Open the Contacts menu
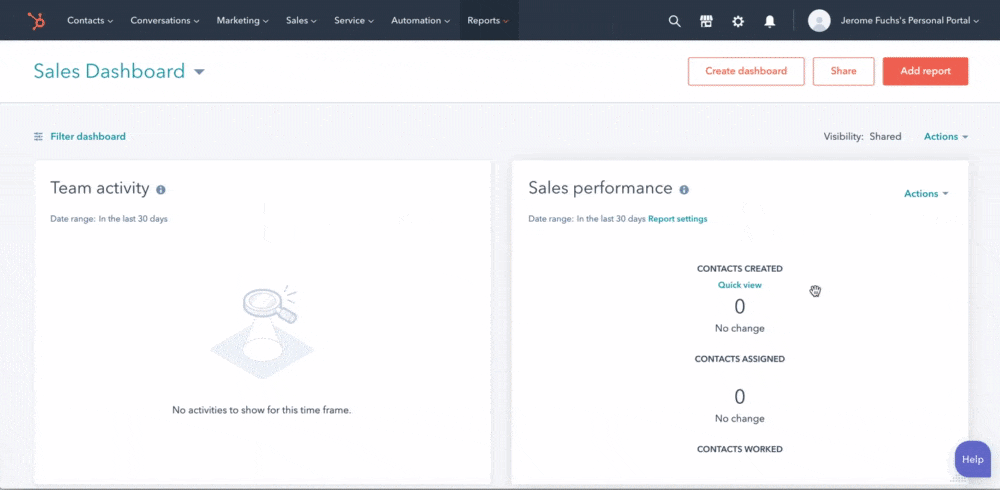1000x490 pixels. 89,20
